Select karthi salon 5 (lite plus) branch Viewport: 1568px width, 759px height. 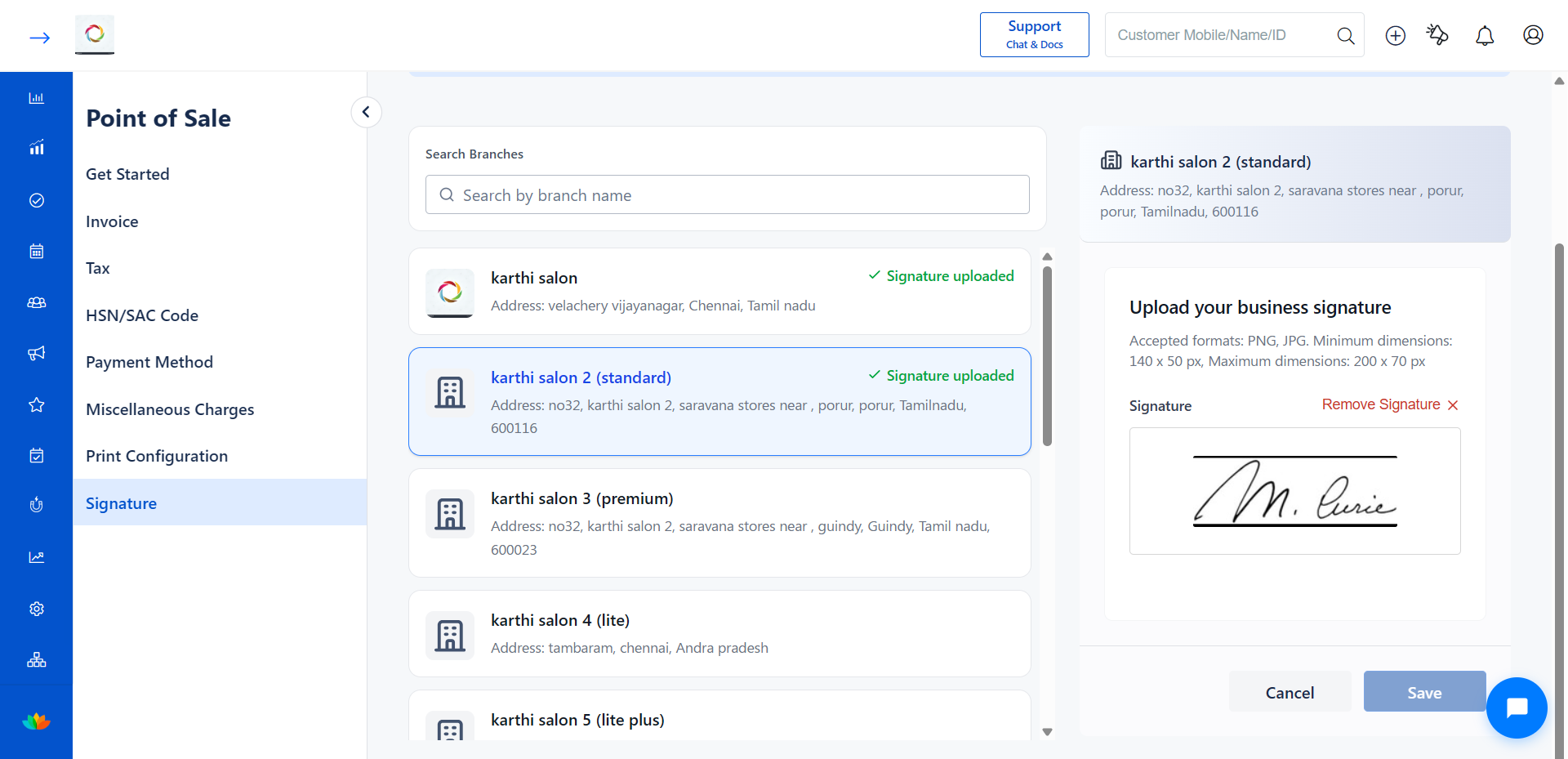(719, 716)
